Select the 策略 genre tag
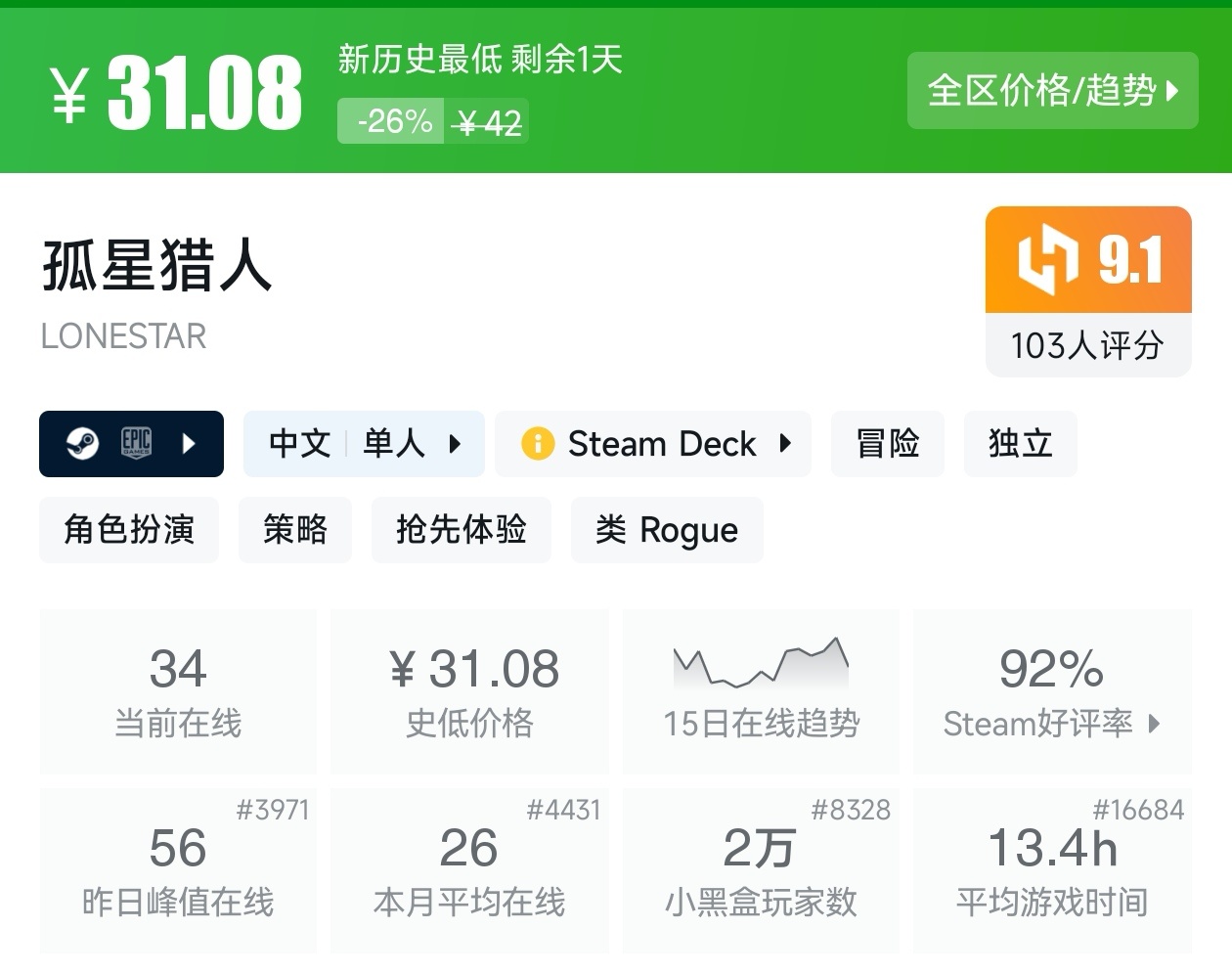Viewport: 1232px width, 973px height. tap(294, 530)
